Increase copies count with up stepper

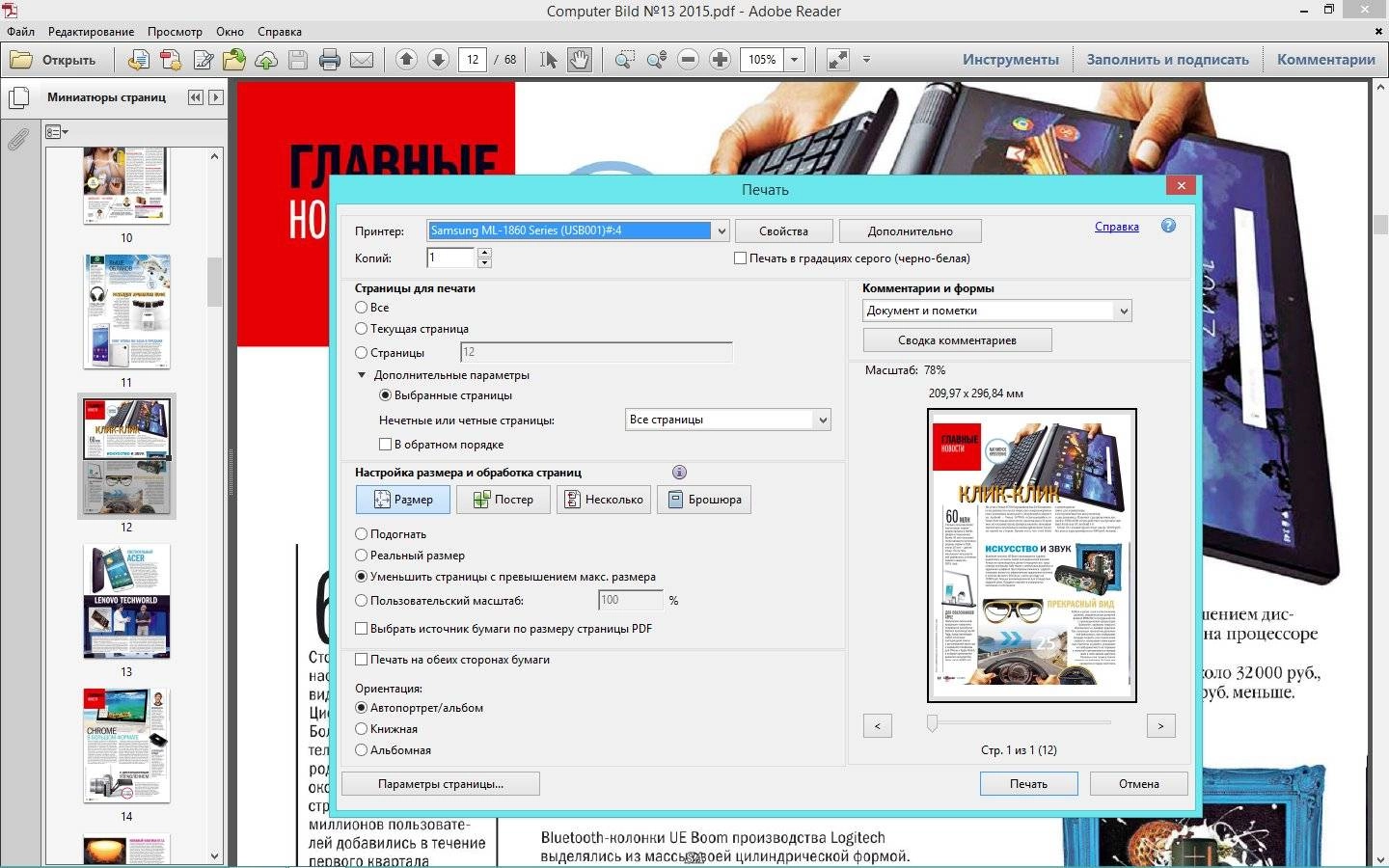pyautogui.click(x=484, y=253)
